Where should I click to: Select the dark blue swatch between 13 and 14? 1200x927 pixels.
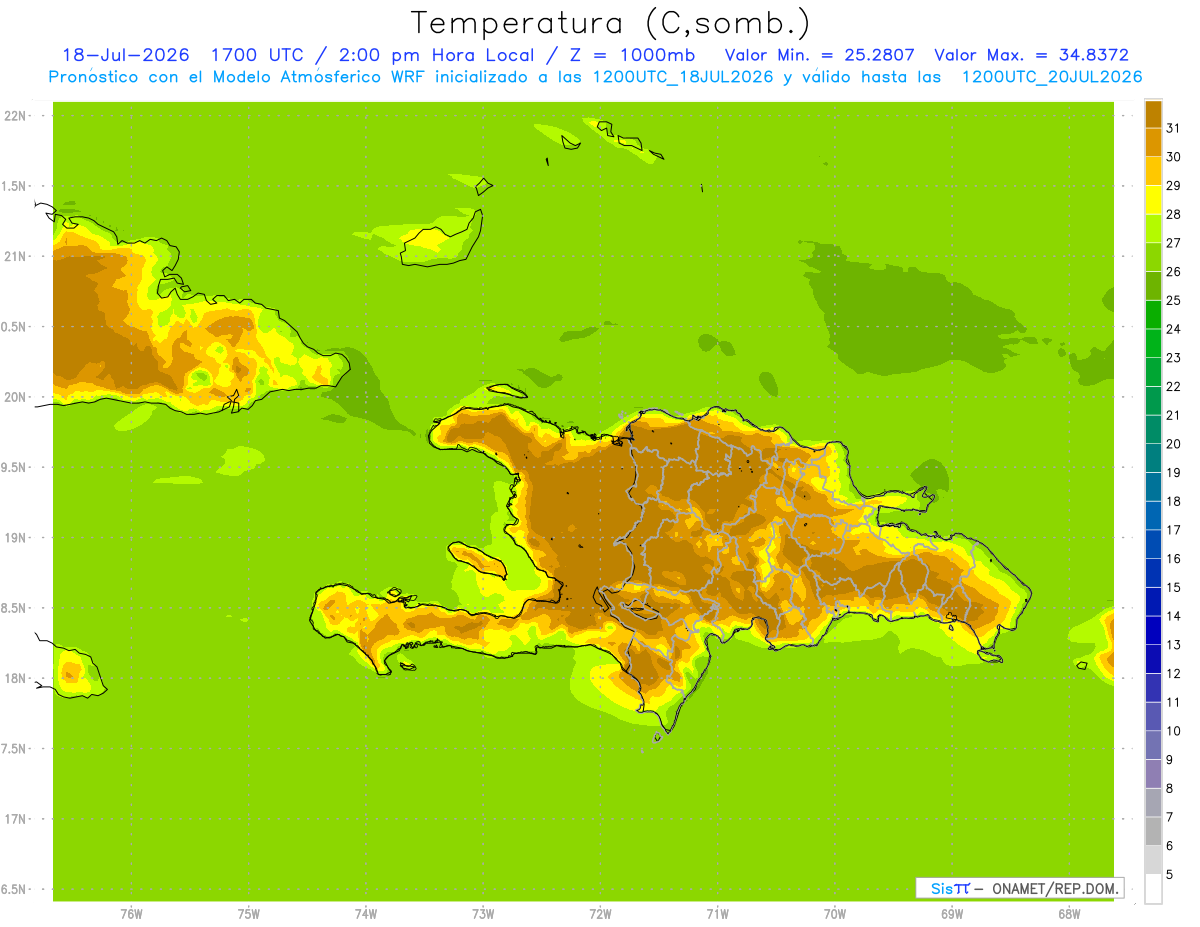(1153, 630)
